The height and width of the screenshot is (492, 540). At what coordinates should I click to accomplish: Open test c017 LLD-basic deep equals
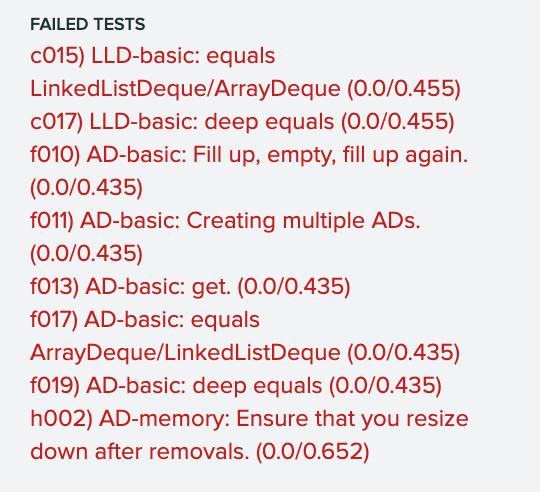pos(242,122)
